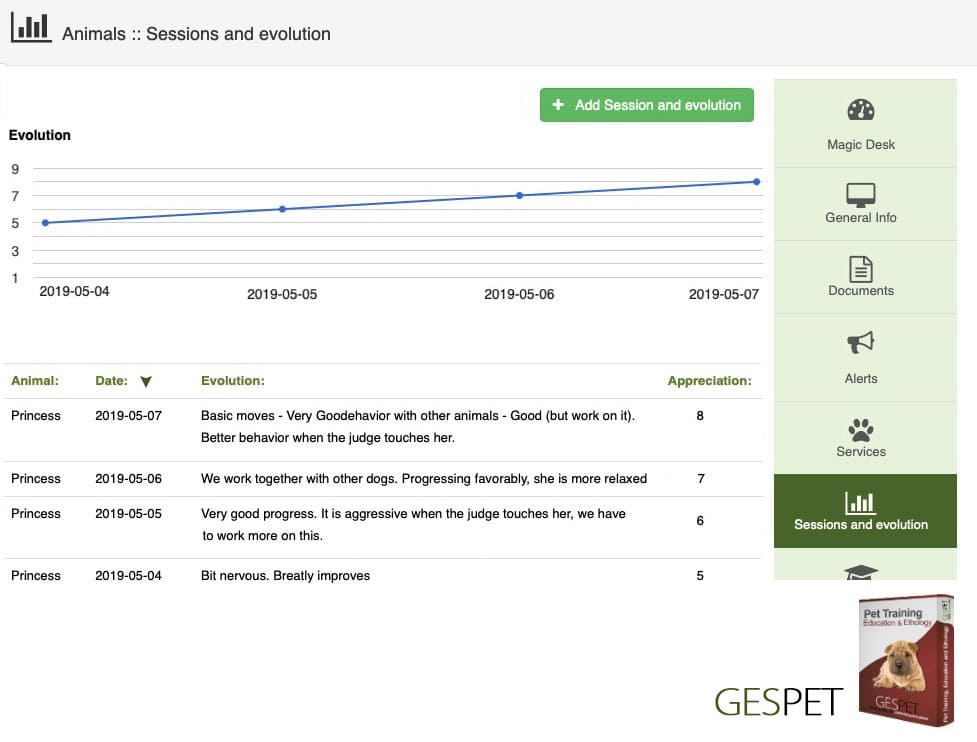Image resolution: width=977 pixels, height=742 pixels.
Task: Click the 2019-05-07 point on Evolution chart
Action: (x=756, y=182)
